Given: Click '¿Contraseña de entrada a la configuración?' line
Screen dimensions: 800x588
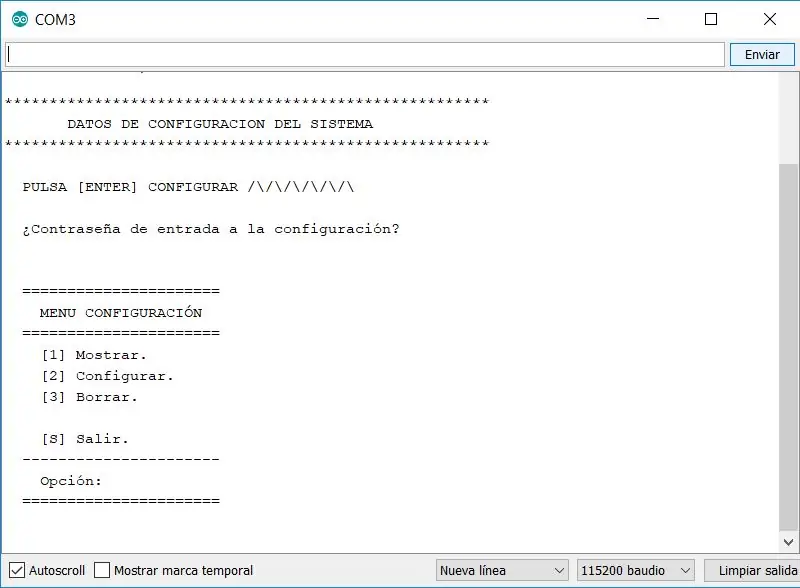Looking at the screenshot, I should click(211, 229).
